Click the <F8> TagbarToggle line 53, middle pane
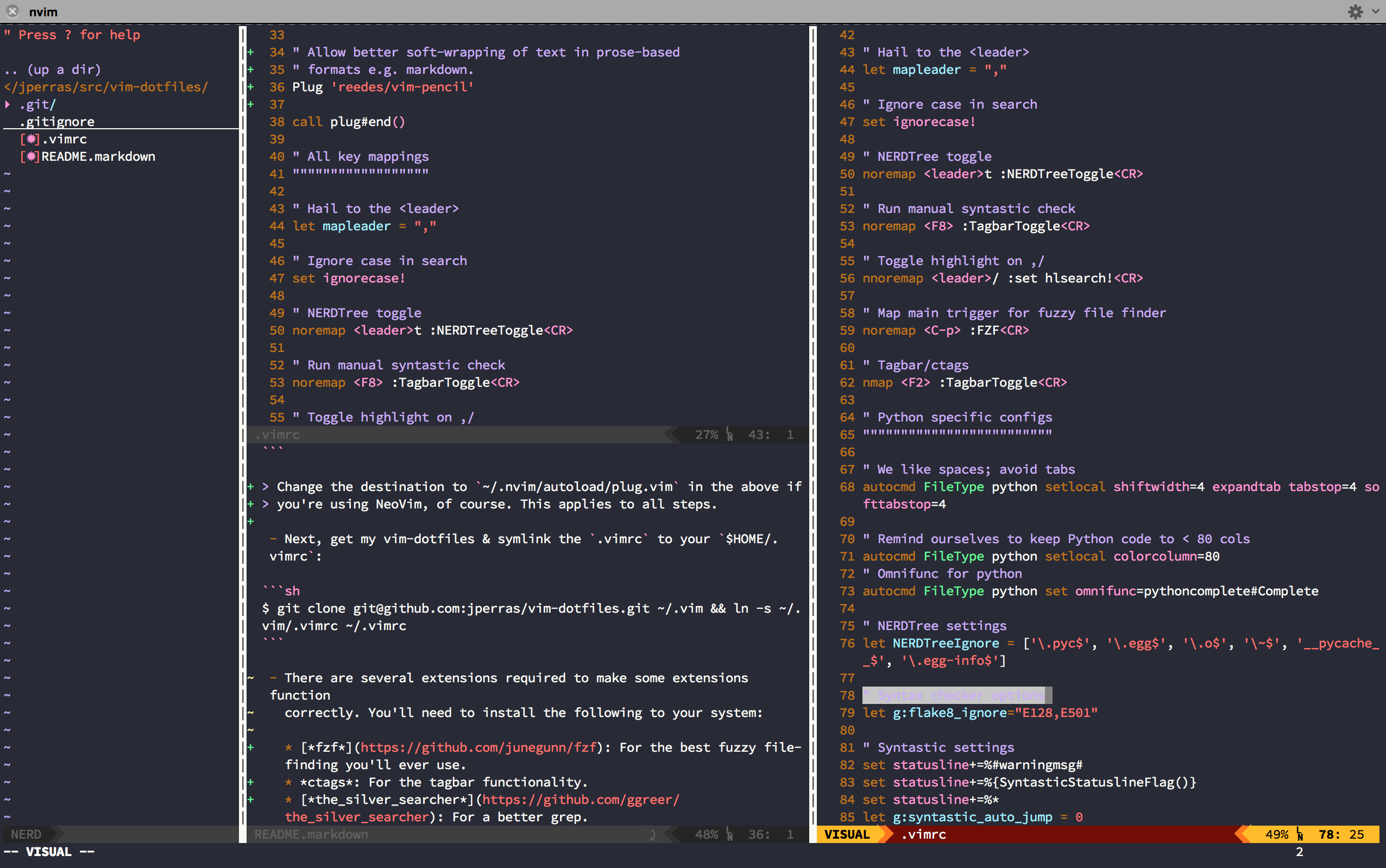The image size is (1386, 868). [406, 382]
